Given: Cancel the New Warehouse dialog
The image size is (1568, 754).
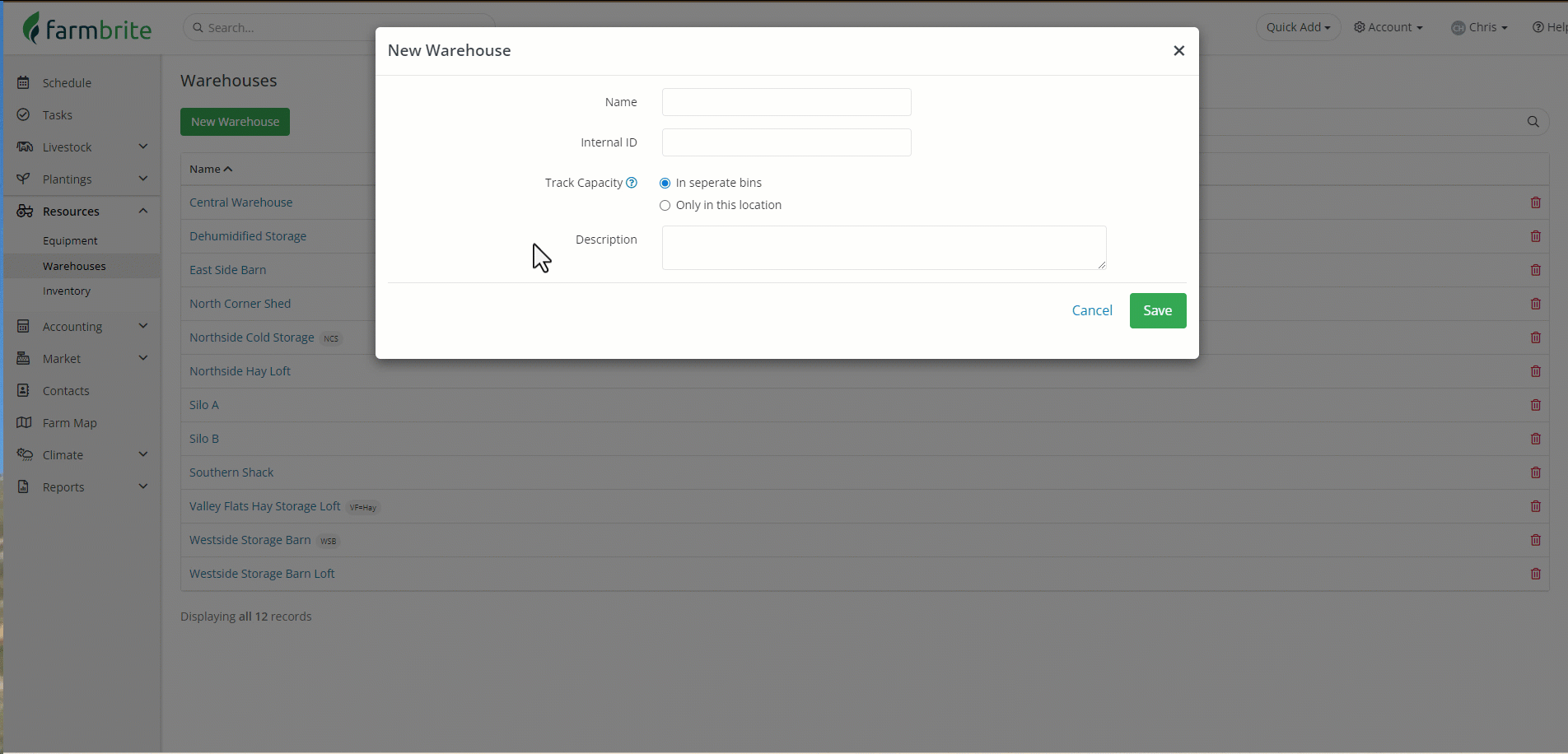Looking at the screenshot, I should click(1092, 311).
